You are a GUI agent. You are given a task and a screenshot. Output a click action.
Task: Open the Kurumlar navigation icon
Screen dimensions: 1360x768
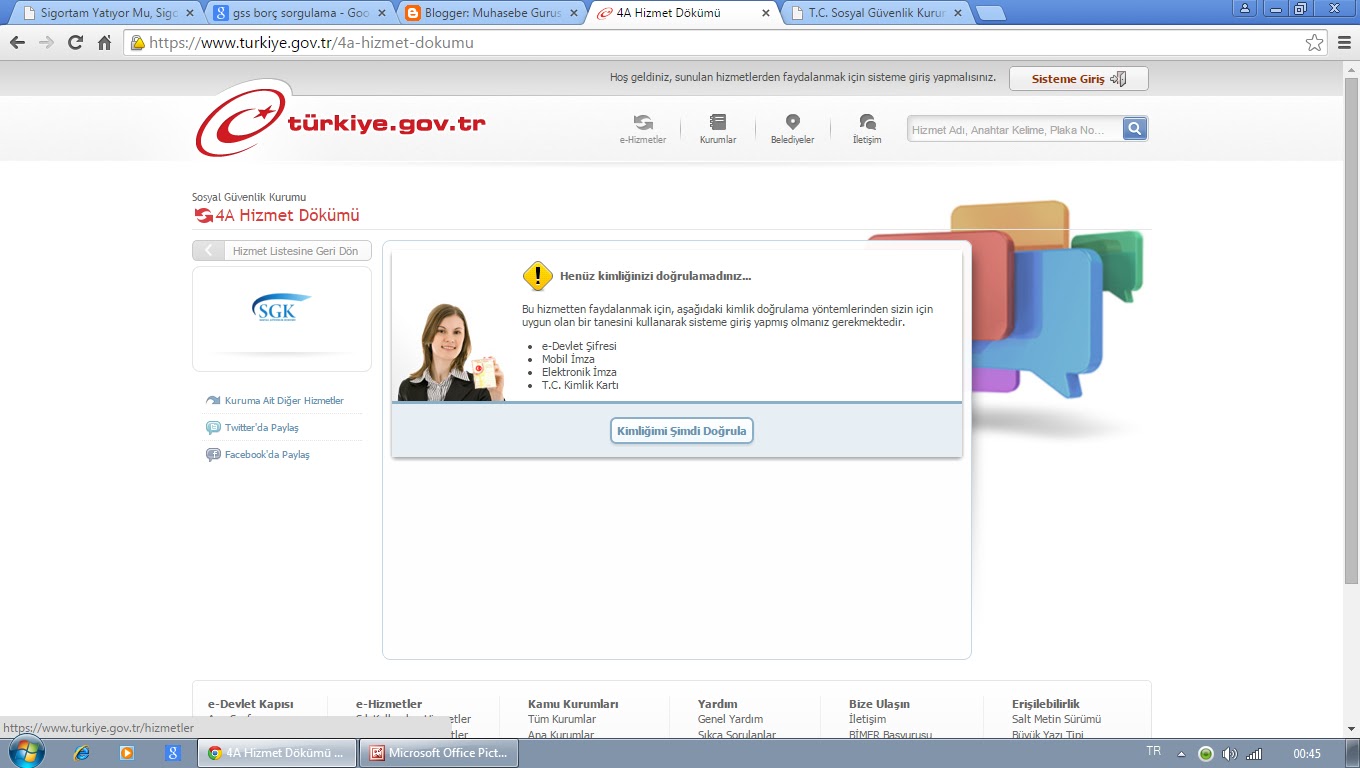pos(718,128)
